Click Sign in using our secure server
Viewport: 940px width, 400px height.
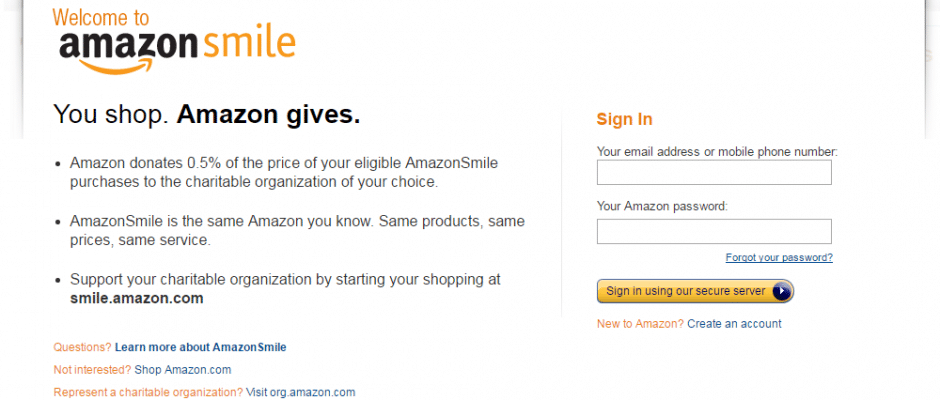(x=695, y=291)
